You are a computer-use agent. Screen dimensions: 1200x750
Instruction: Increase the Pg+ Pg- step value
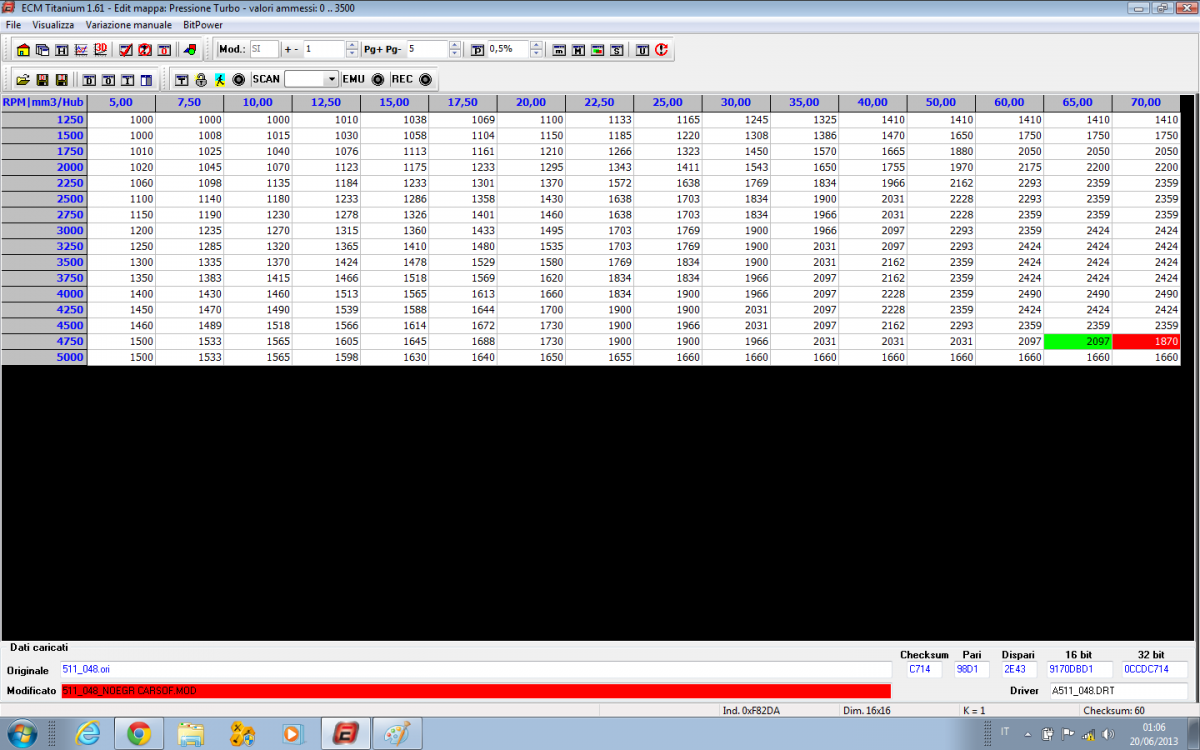[456, 45]
